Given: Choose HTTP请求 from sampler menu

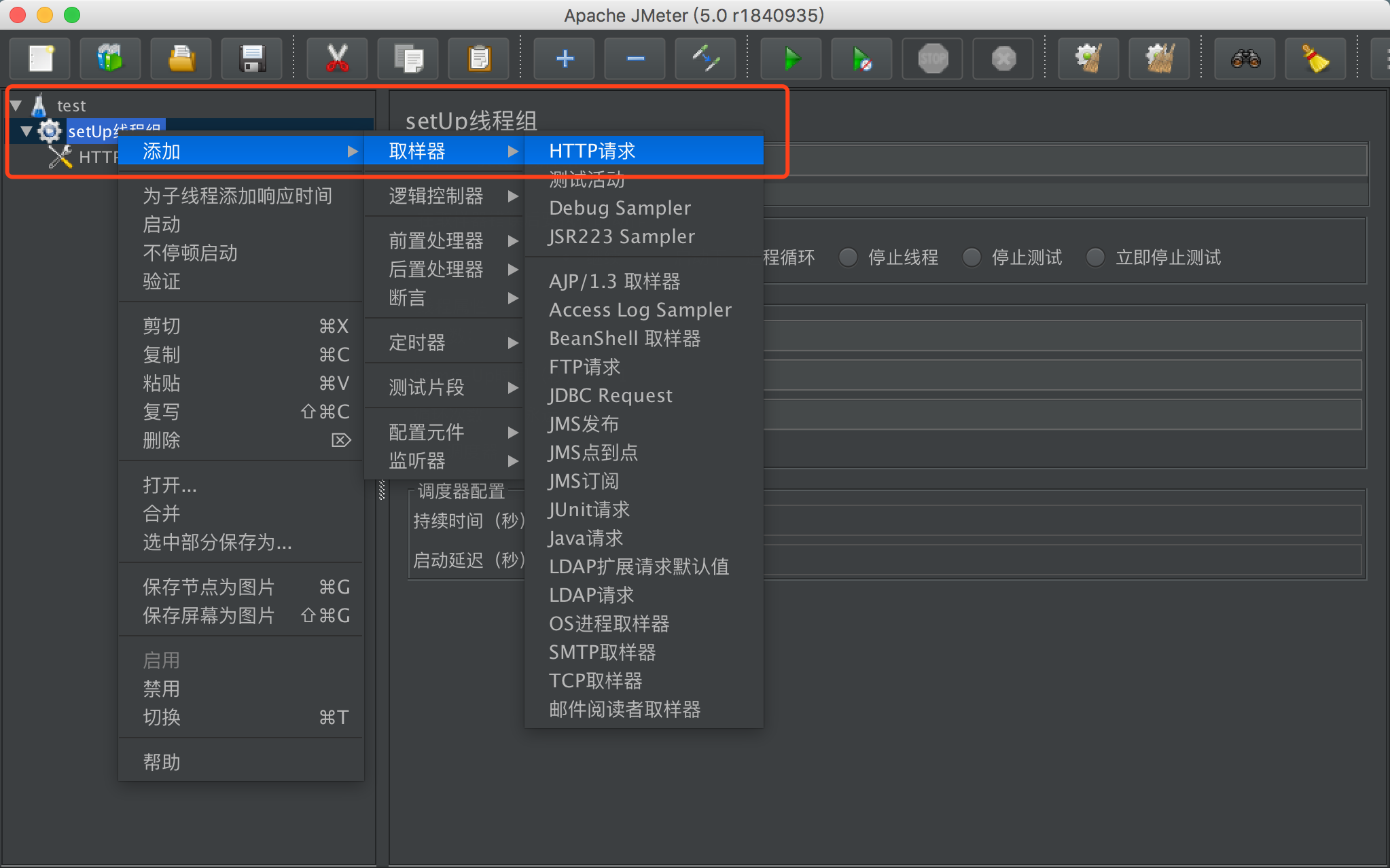Looking at the screenshot, I should click(x=644, y=151).
